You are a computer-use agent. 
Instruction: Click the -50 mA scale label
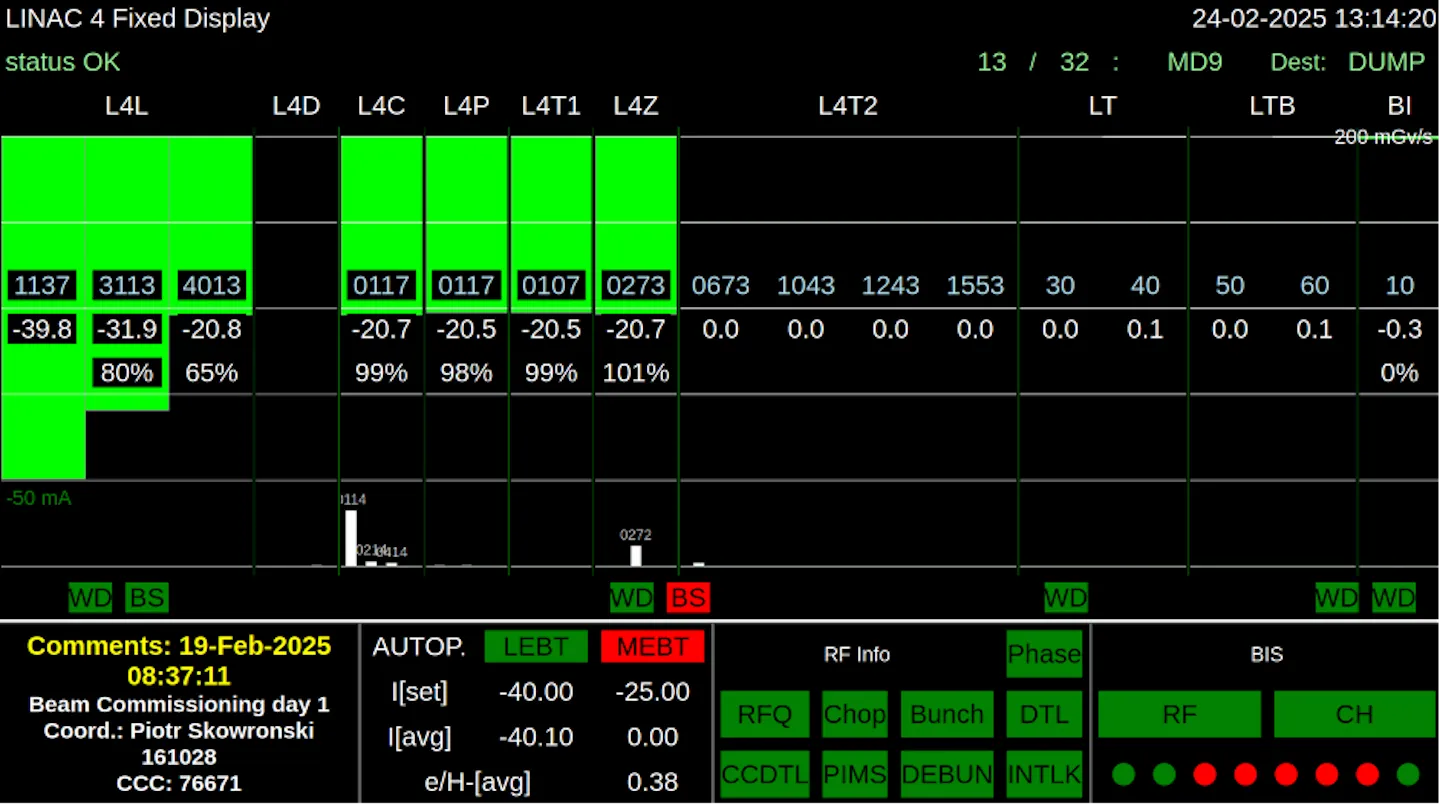[x=38, y=498]
